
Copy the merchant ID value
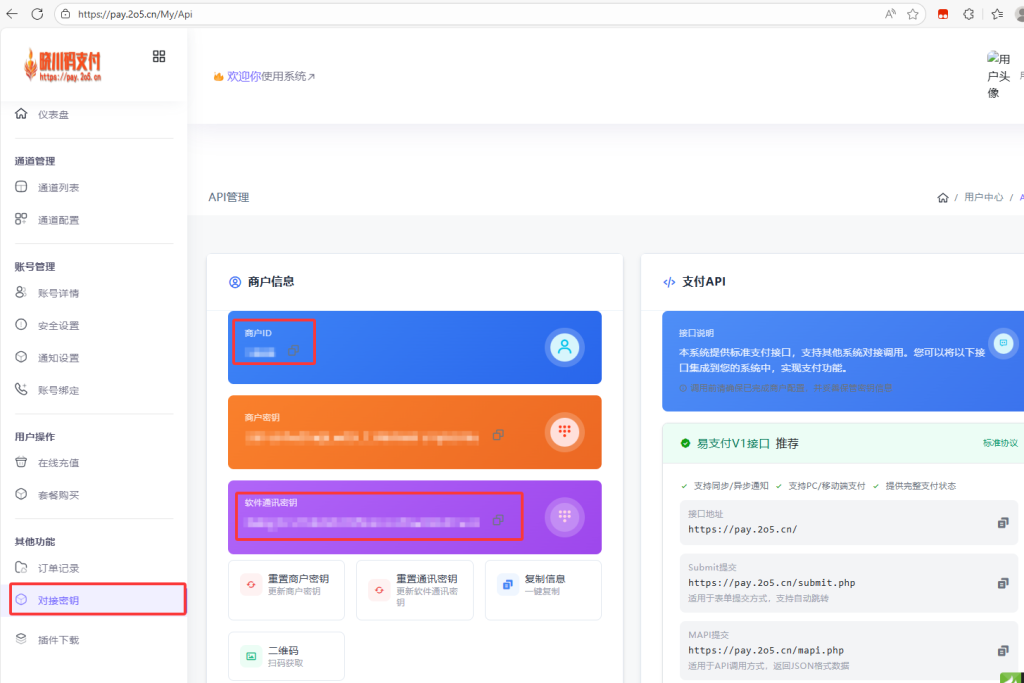[294, 351]
